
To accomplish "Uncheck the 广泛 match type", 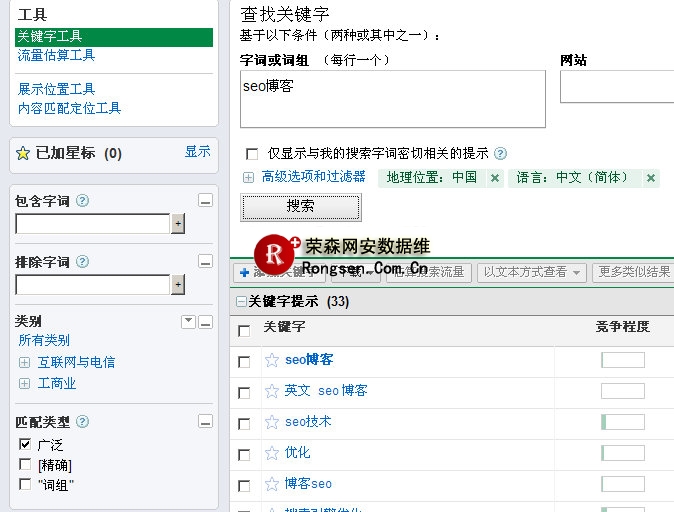I will [x=25, y=444].
